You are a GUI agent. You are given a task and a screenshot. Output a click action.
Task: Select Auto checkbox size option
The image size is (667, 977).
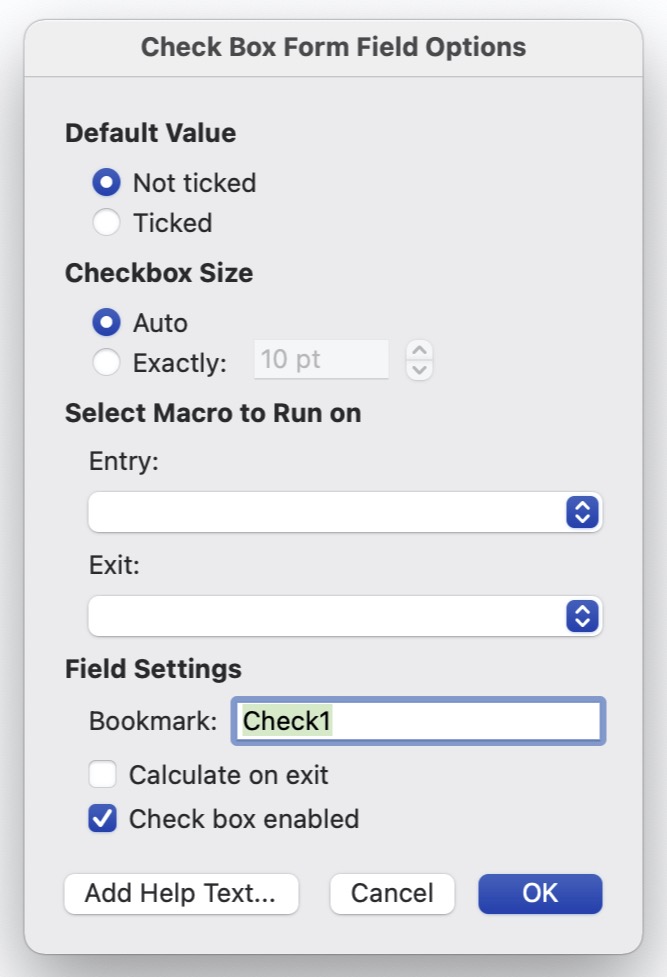106,323
